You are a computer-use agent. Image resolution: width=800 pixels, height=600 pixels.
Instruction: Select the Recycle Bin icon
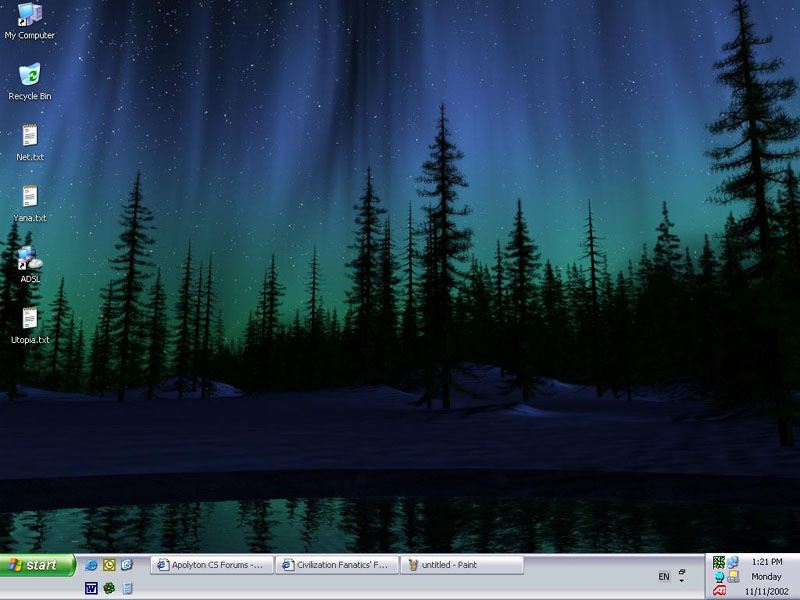30,75
